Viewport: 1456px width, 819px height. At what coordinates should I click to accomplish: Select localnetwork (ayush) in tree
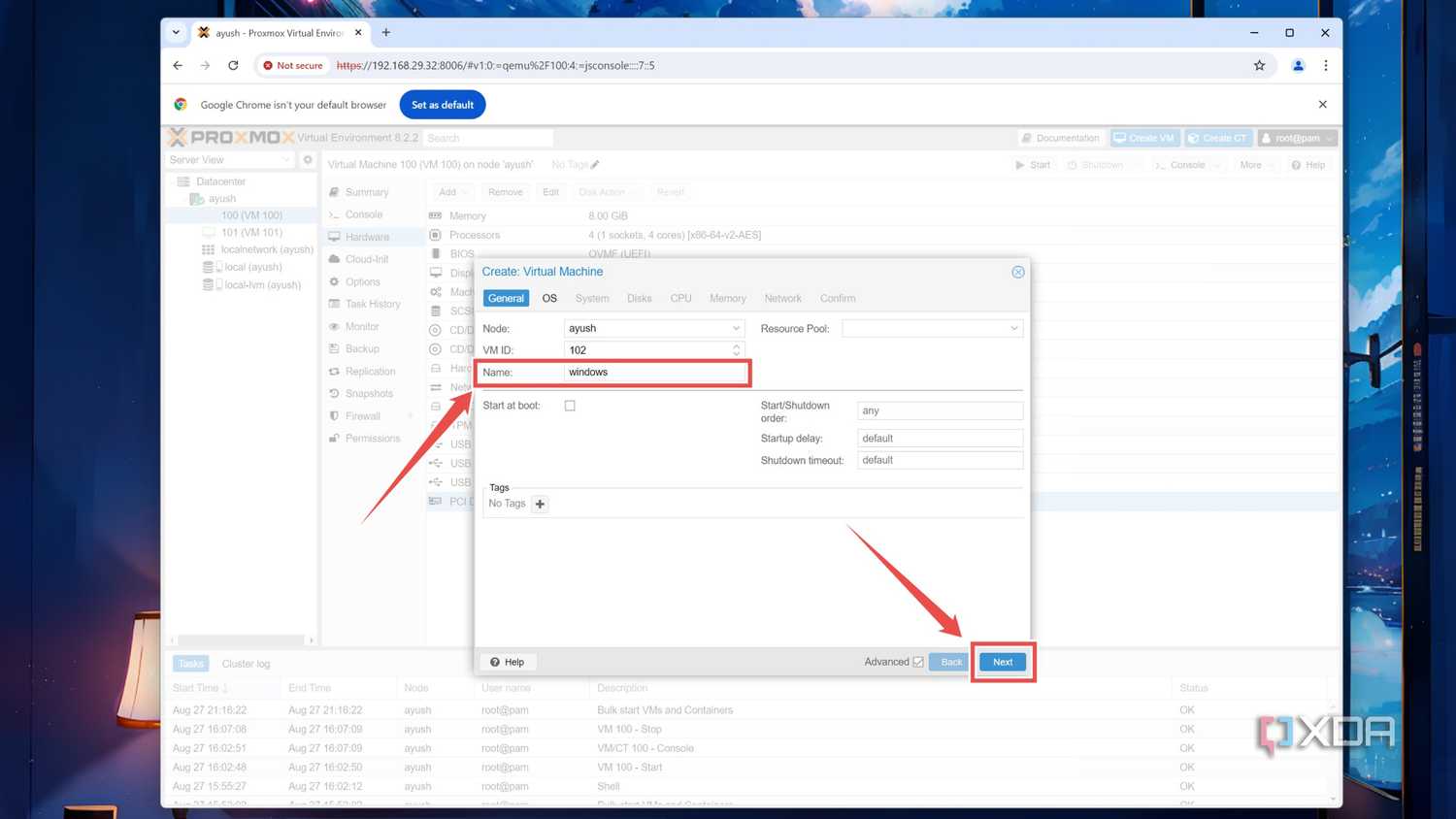tap(267, 250)
